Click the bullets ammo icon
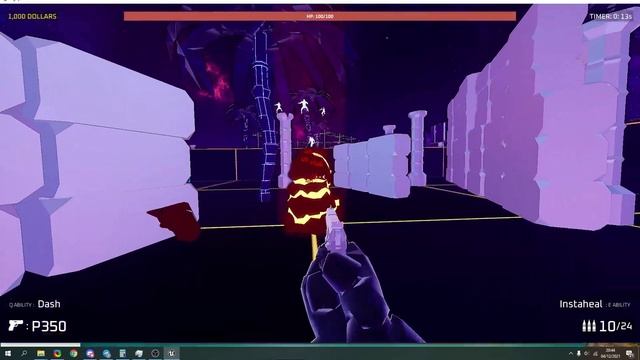640x360 pixels. click(589, 326)
